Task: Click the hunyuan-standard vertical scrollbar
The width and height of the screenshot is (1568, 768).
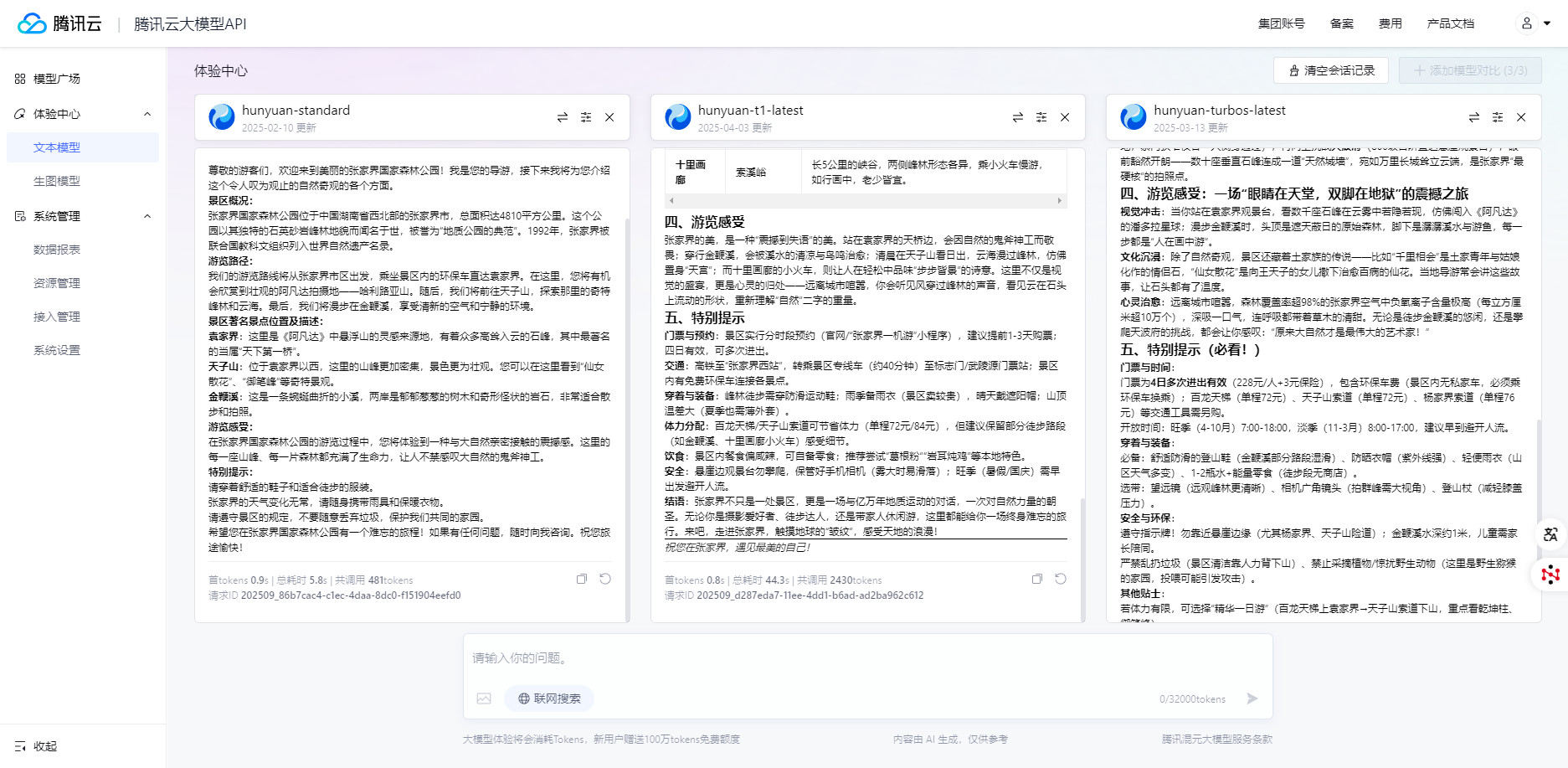Action: coord(626,419)
